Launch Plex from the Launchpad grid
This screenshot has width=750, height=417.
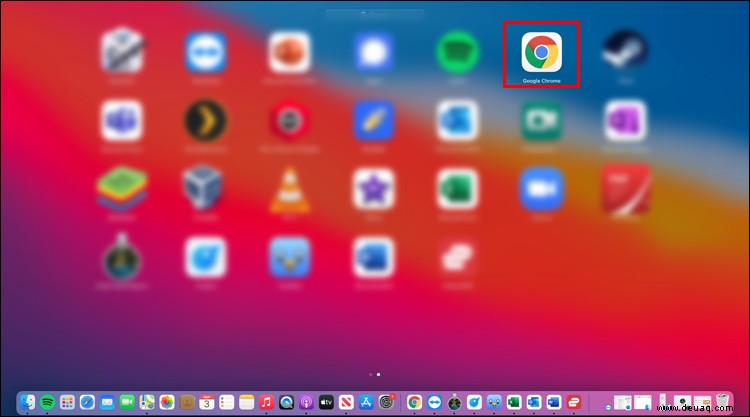coord(206,121)
